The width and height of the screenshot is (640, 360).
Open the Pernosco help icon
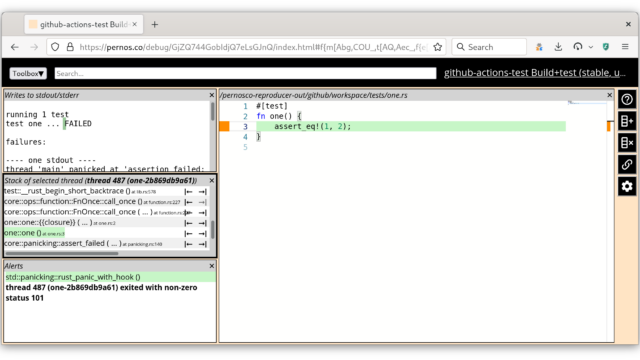coord(627,99)
